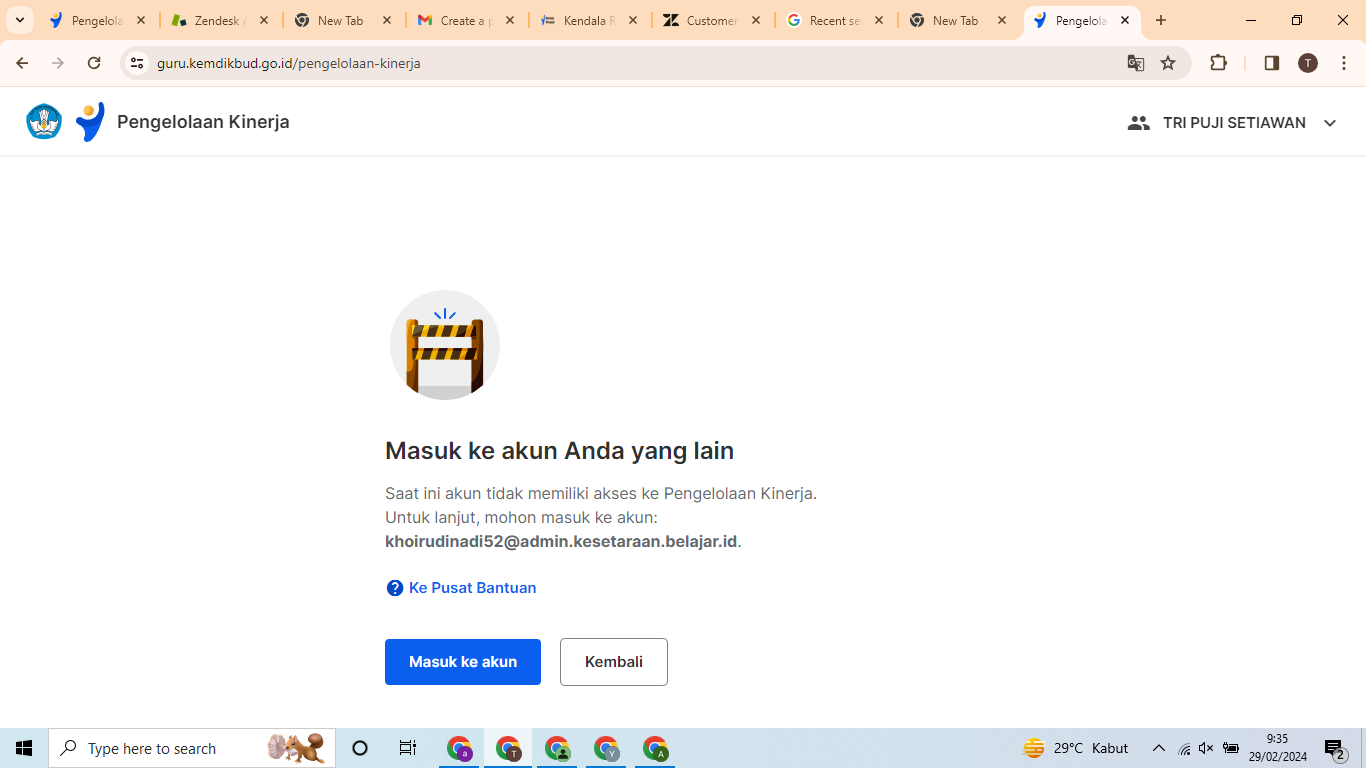This screenshot has width=1366, height=768.
Task: Click the Kembali button
Action: (613, 662)
